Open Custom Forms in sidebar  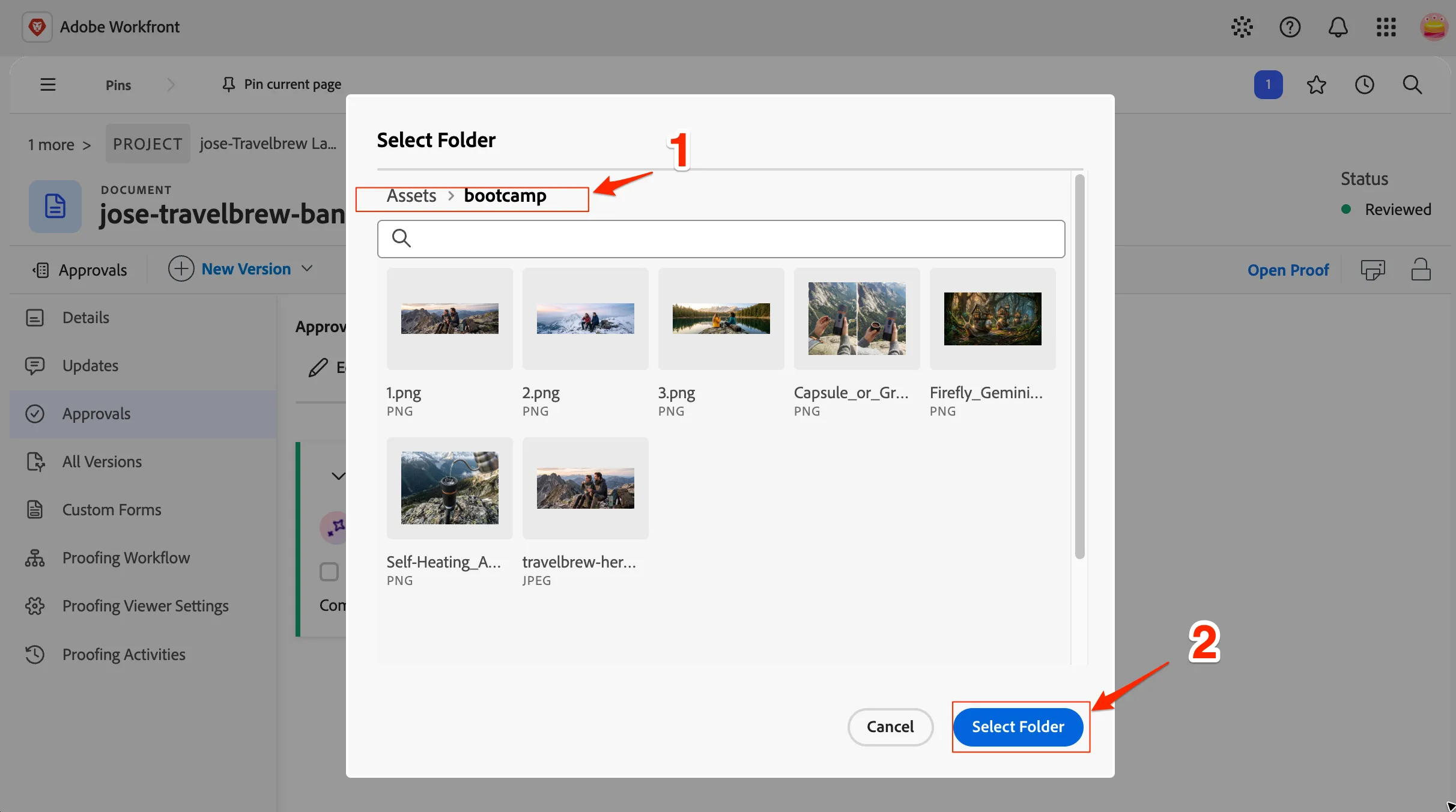click(143, 510)
